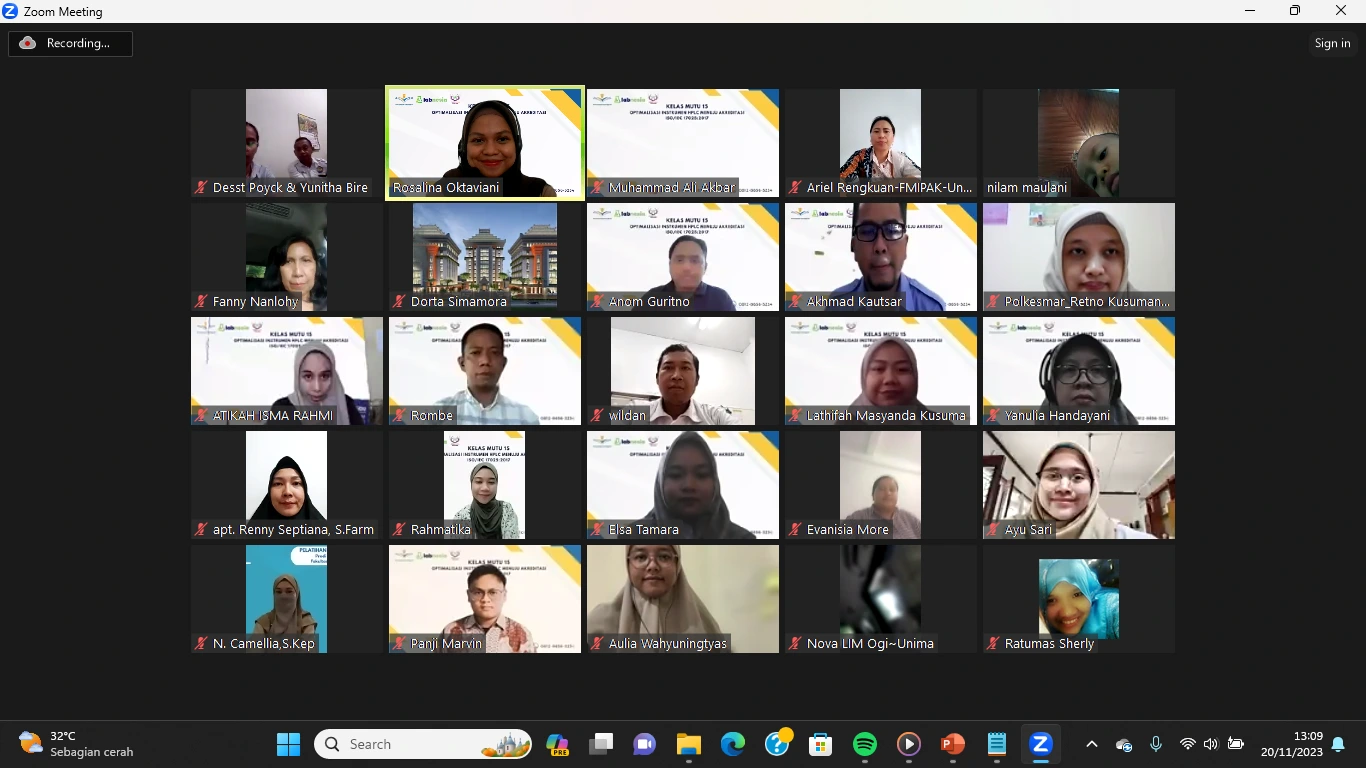Click the mute indicator beside Elsa Tamara
Screen dimensions: 1366x768
597,529
